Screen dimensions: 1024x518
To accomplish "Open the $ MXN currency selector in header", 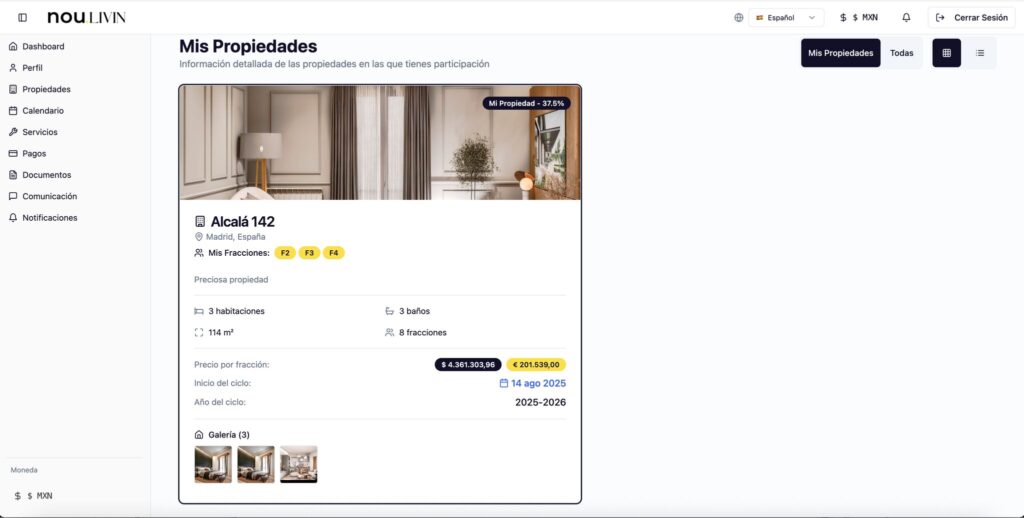I will [x=859, y=18].
